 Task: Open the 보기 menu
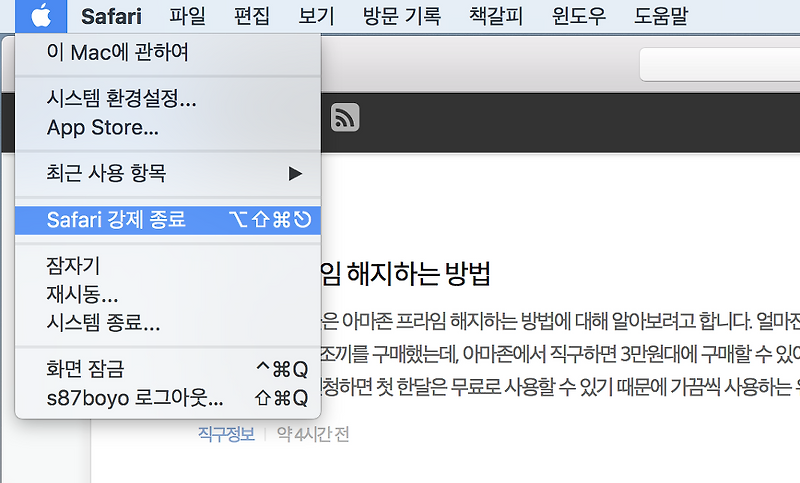(x=316, y=16)
